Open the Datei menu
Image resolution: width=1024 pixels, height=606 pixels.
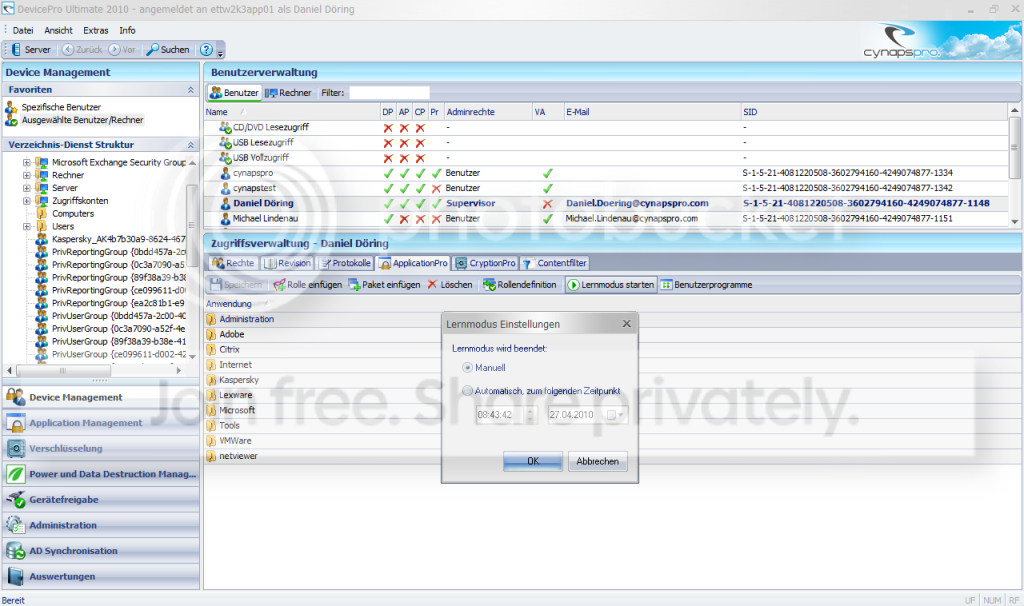tap(23, 30)
